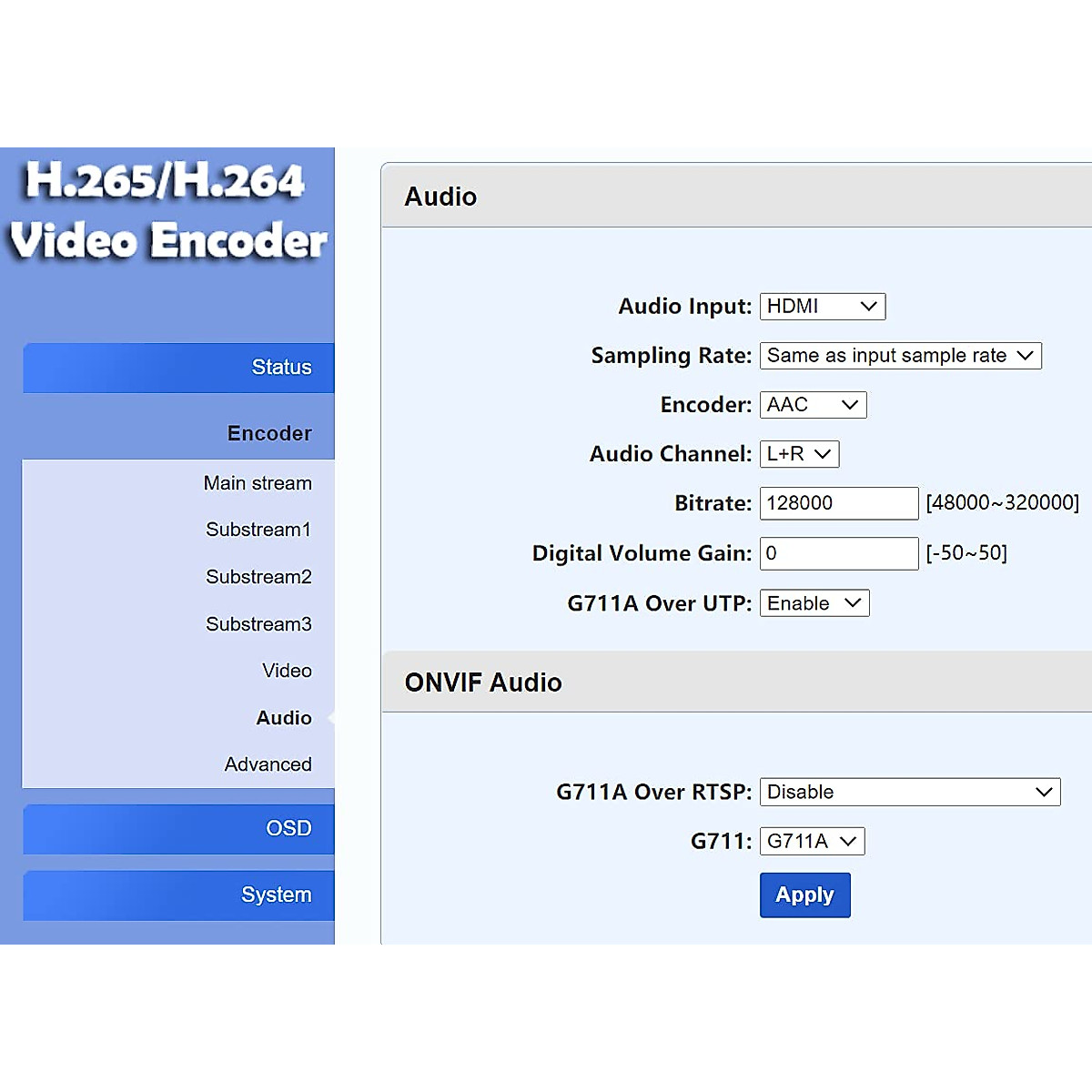Open the Audio Input dropdown
The image size is (1092, 1092).
click(822, 307)
